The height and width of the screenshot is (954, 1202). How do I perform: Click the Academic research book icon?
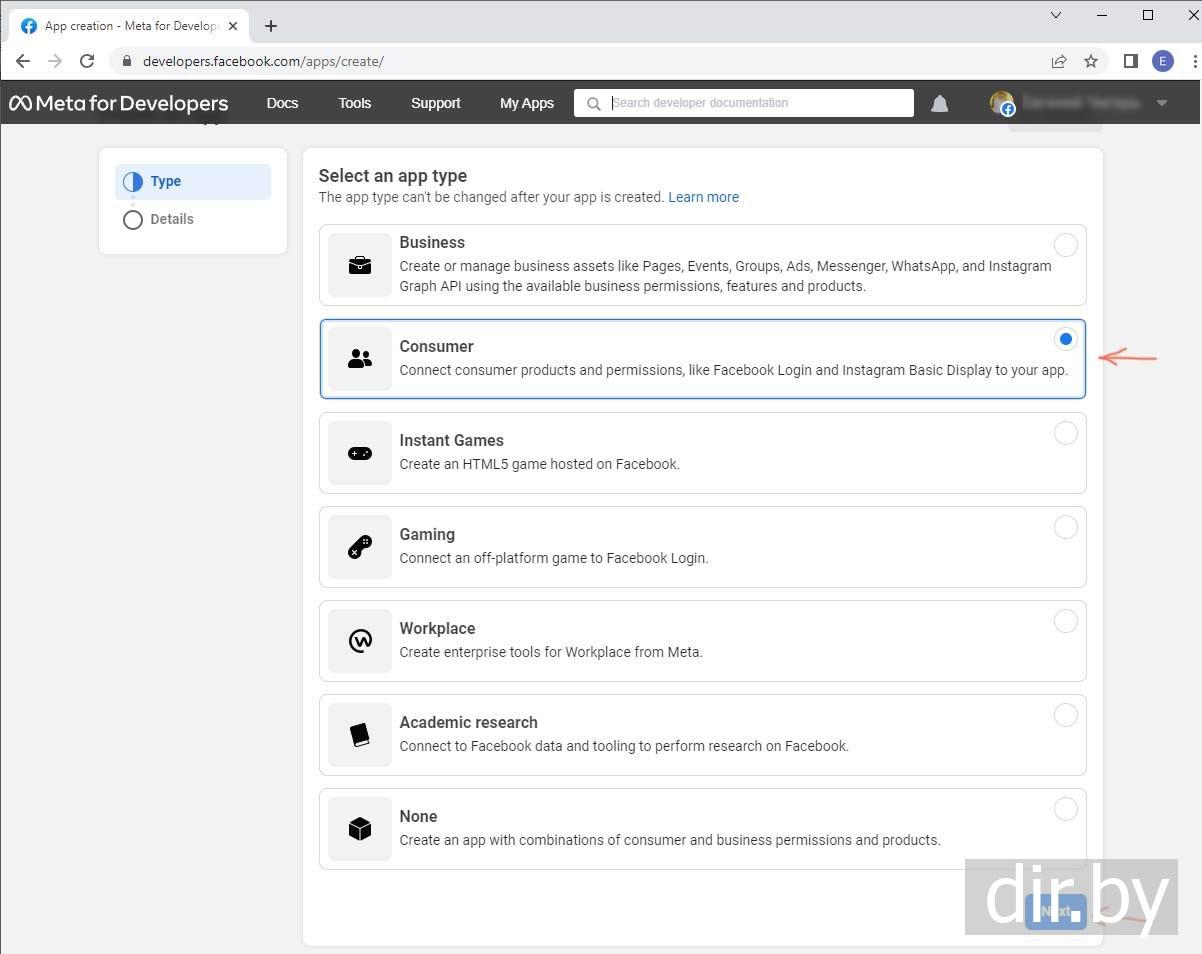360,735
